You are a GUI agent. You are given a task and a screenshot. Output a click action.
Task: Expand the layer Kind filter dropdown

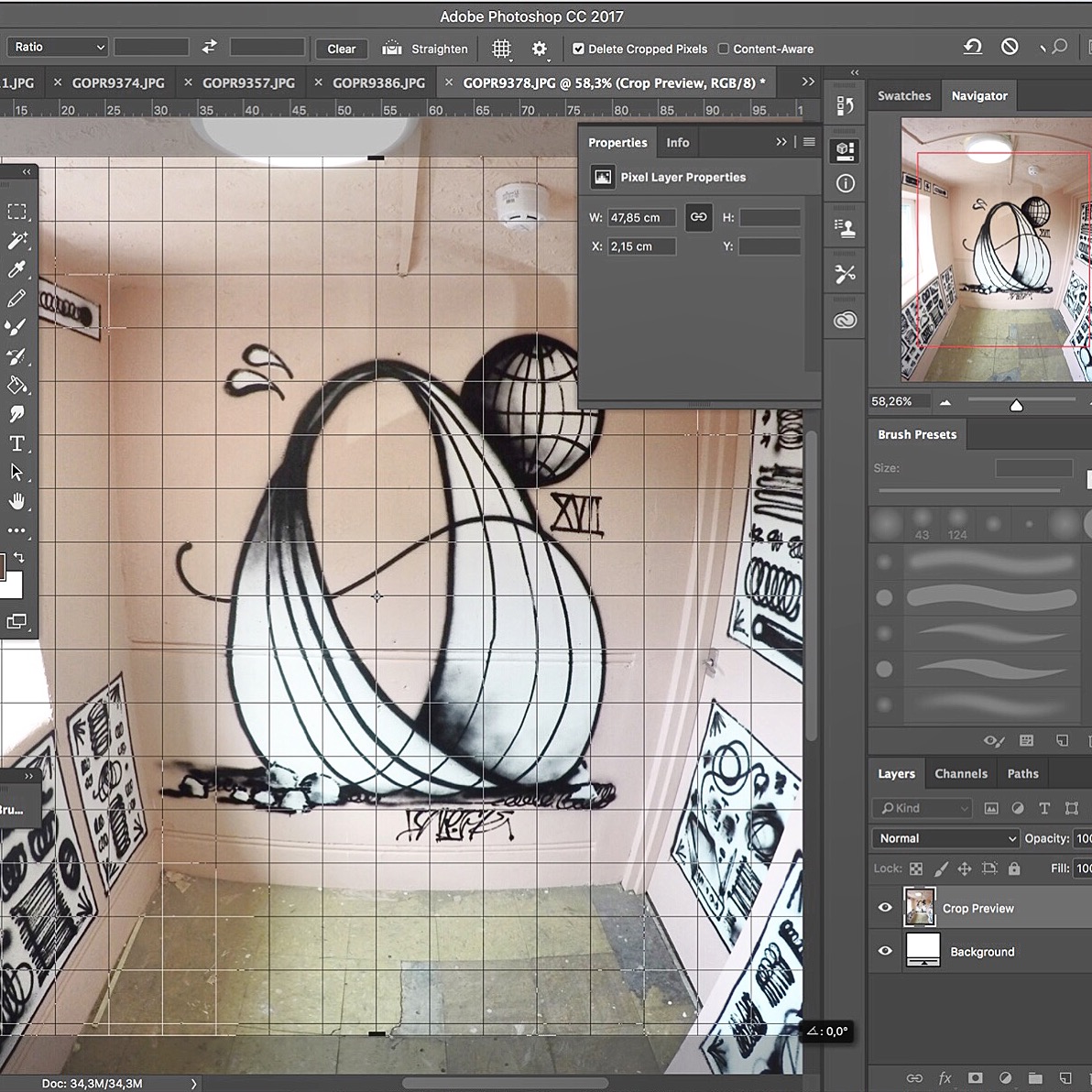tap(922, 808)
